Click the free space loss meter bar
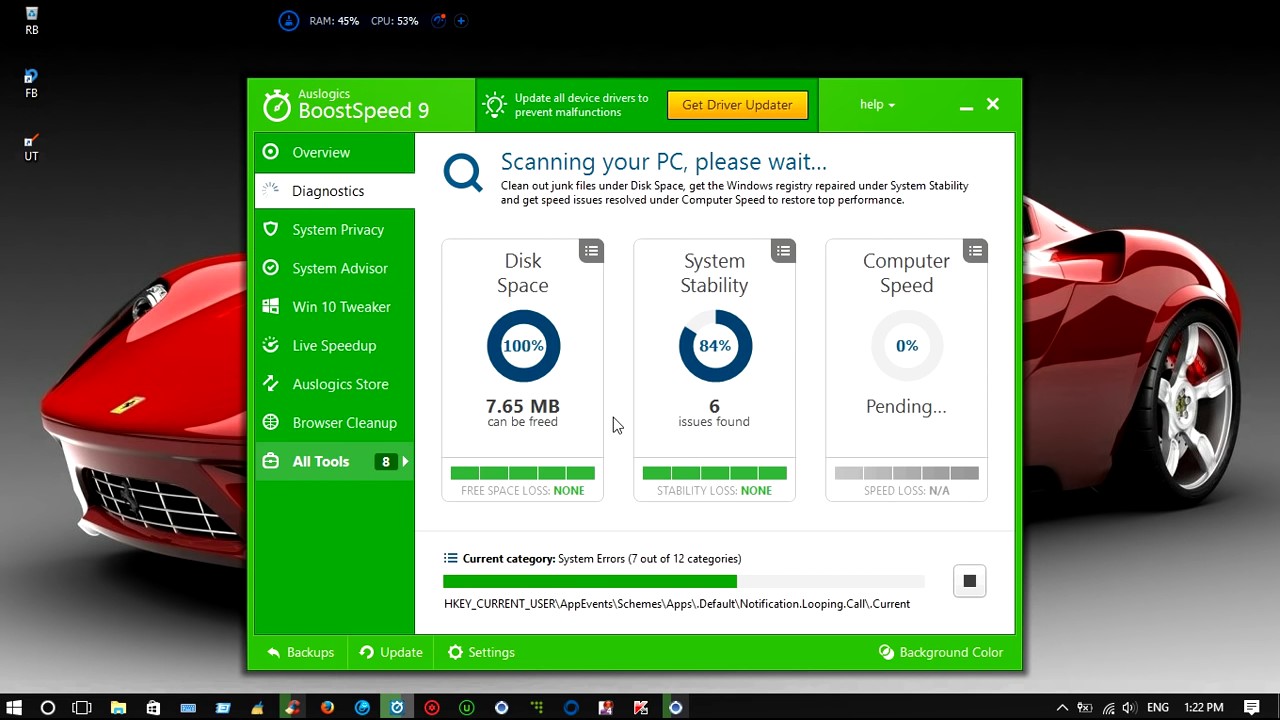The height and width of the screenshot is (720, 1280). [523, 473]
